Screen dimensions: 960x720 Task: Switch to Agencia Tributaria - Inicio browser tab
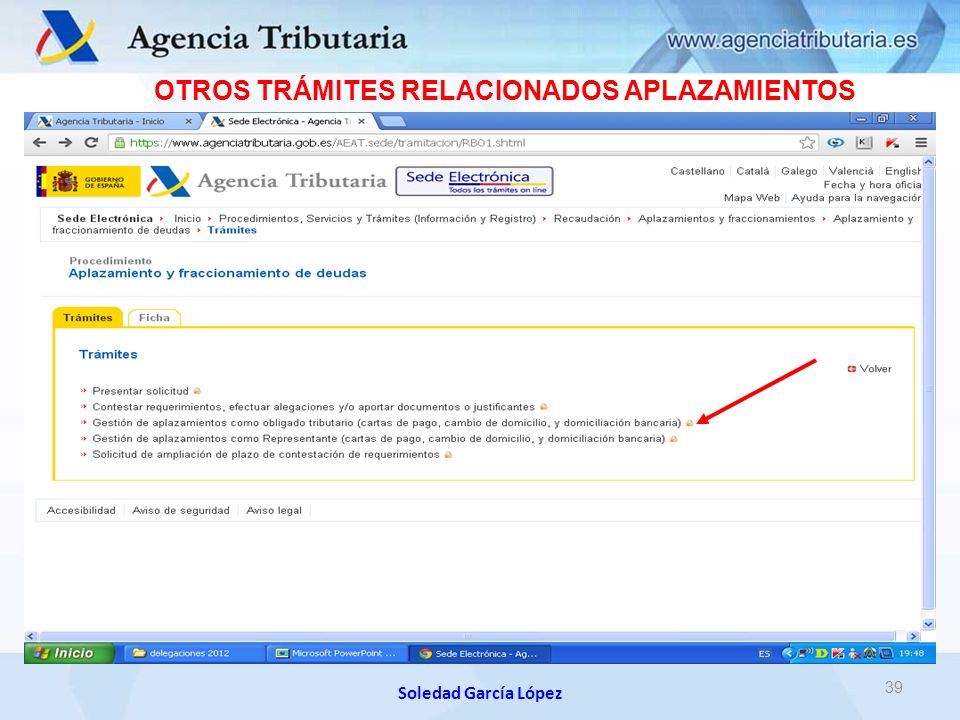click(114, 121)
